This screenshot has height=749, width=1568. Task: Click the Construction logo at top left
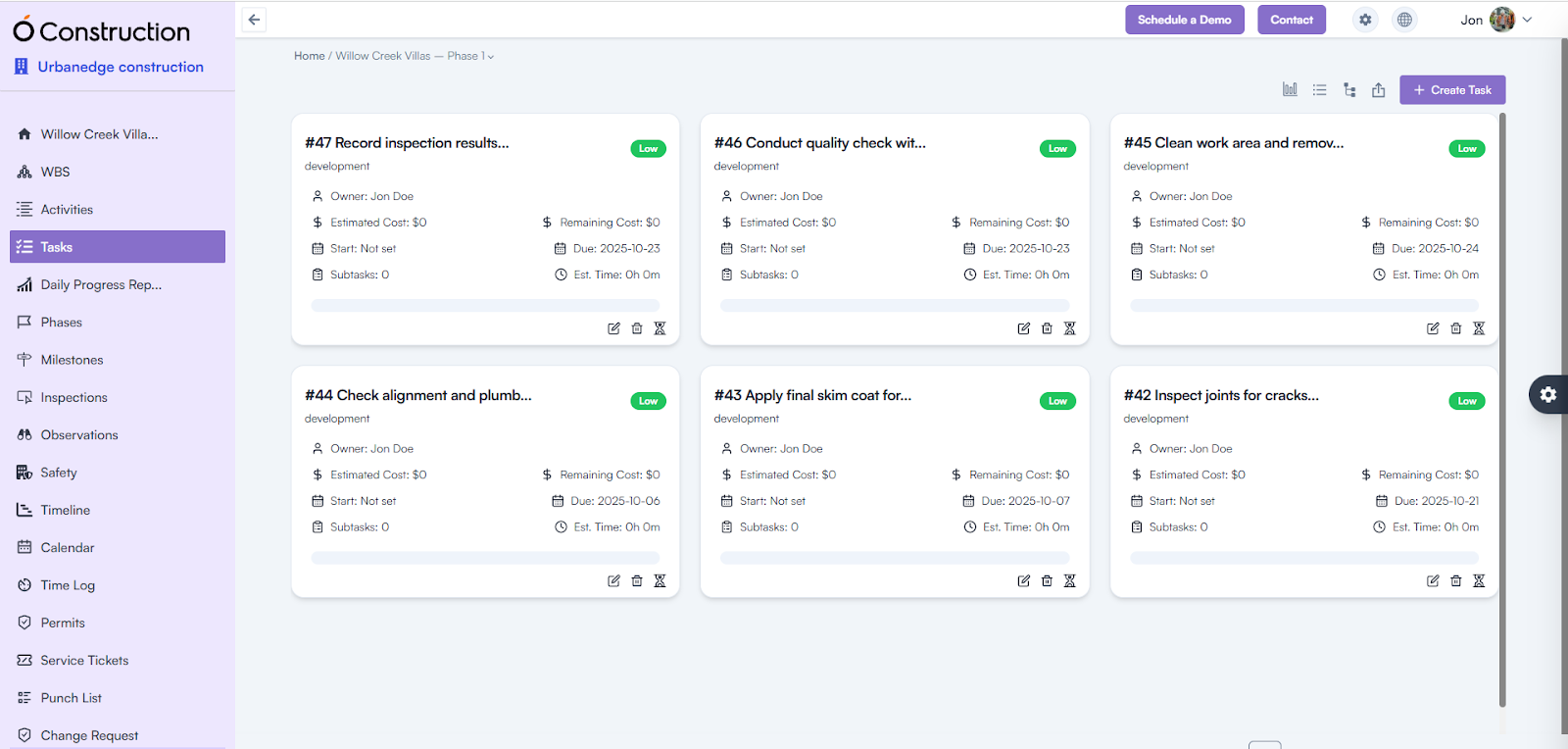pos(101,30)
